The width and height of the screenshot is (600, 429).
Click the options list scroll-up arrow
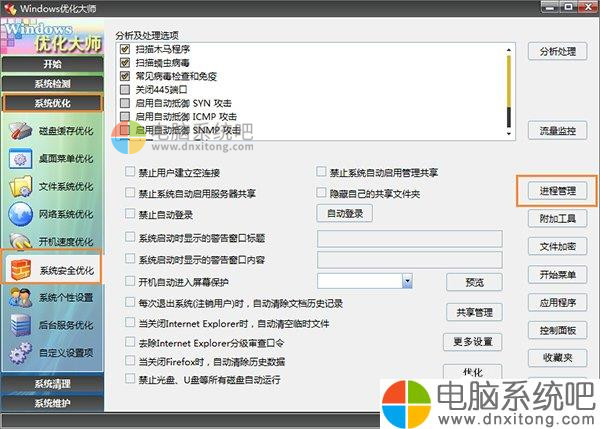509,50
